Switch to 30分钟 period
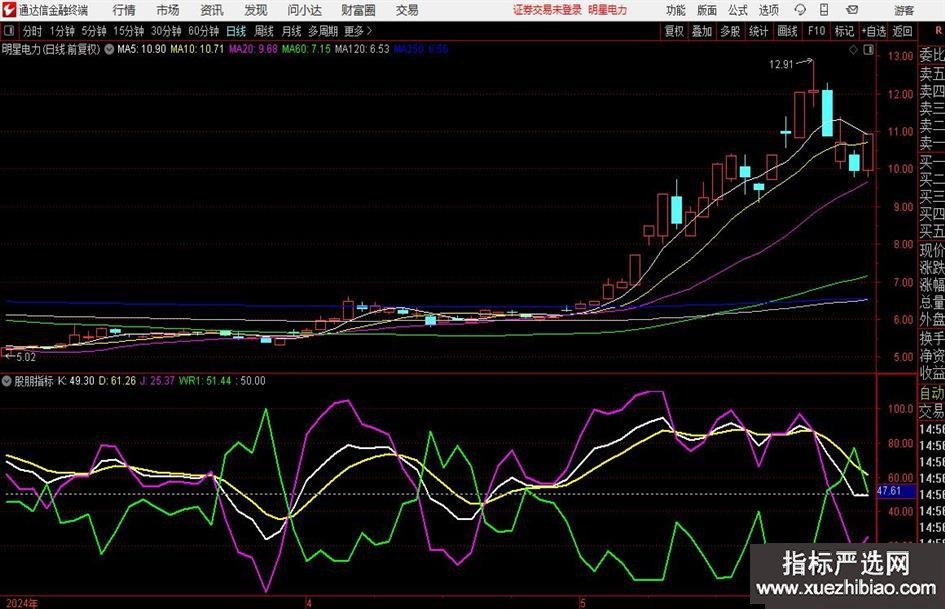 click(166, 31)
